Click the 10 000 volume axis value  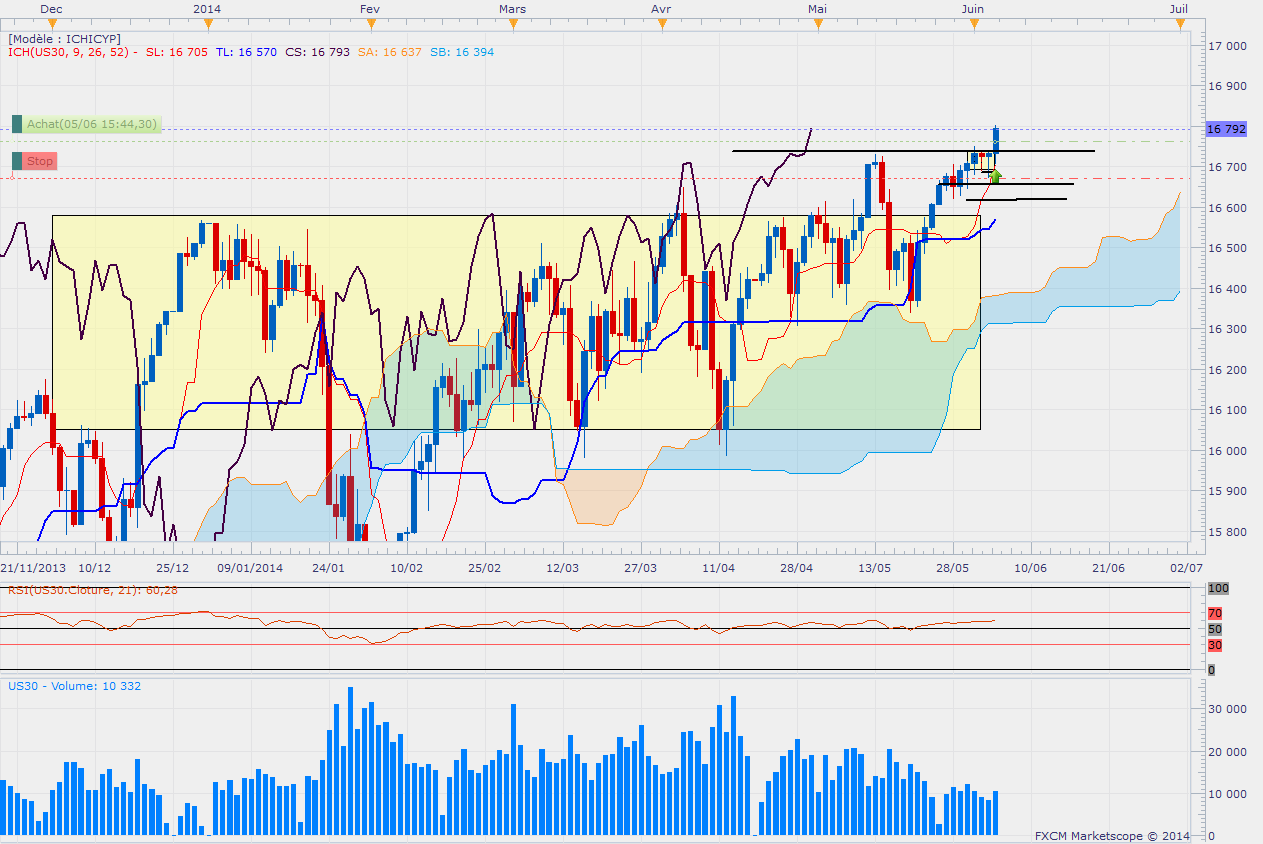(x=1227, y=794)
